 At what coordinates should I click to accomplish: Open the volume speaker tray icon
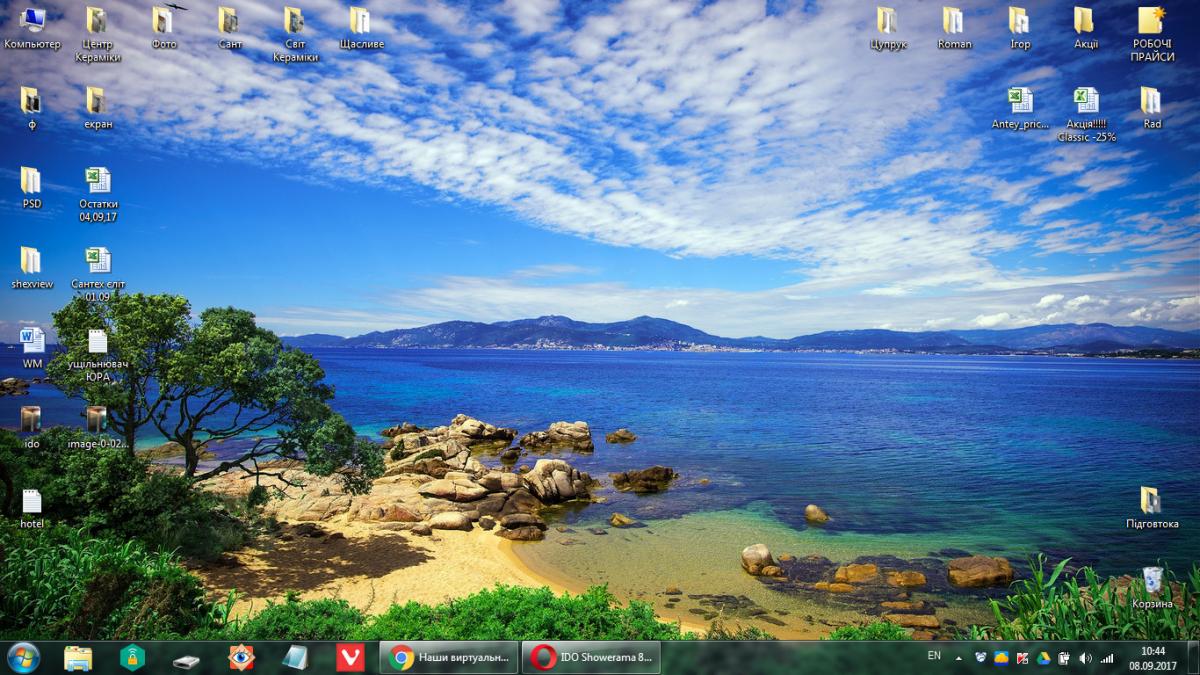point(1085,658)
